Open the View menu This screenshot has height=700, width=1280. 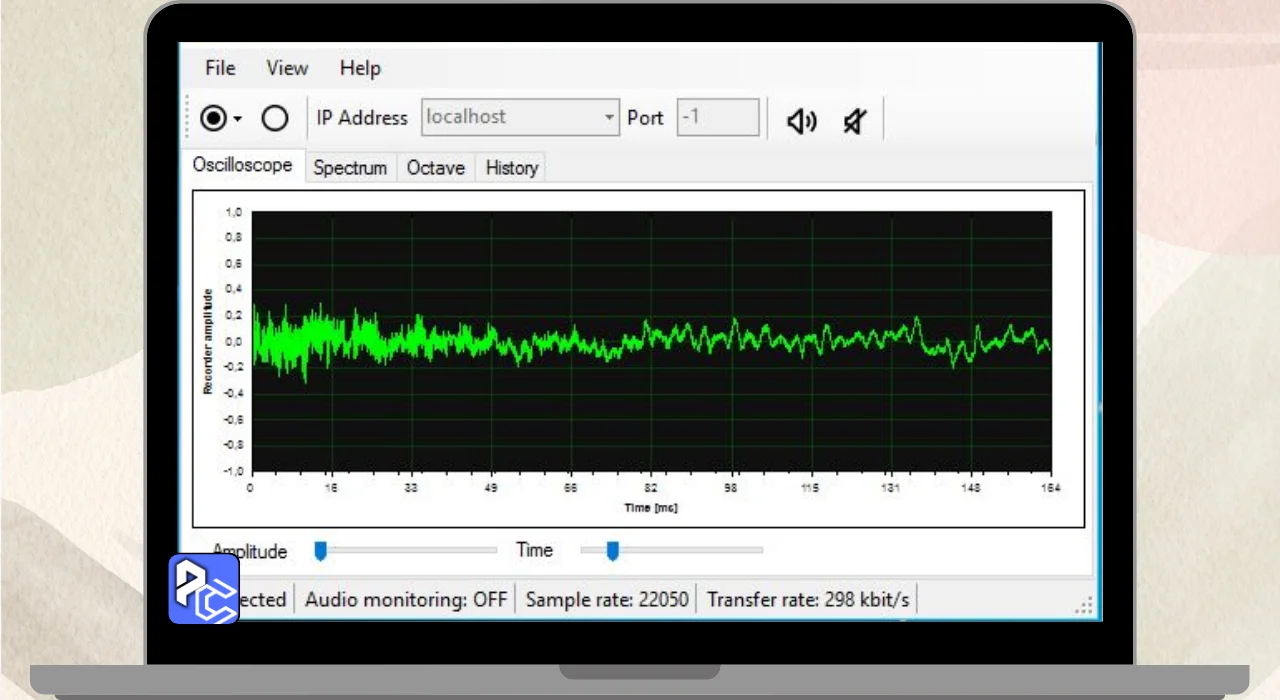coord(287,68)
